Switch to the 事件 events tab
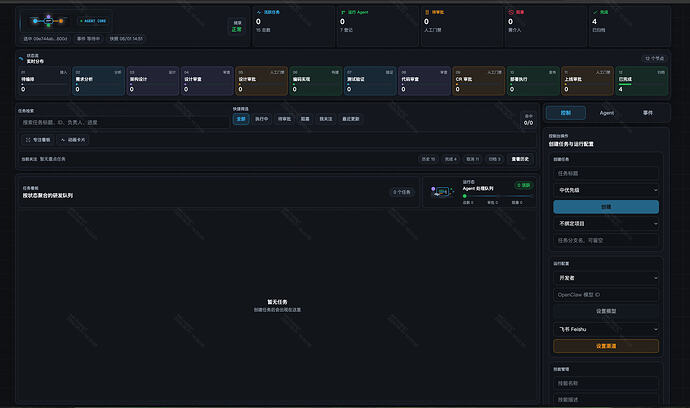Screen dimensions: 690x408 pos(648,113)
